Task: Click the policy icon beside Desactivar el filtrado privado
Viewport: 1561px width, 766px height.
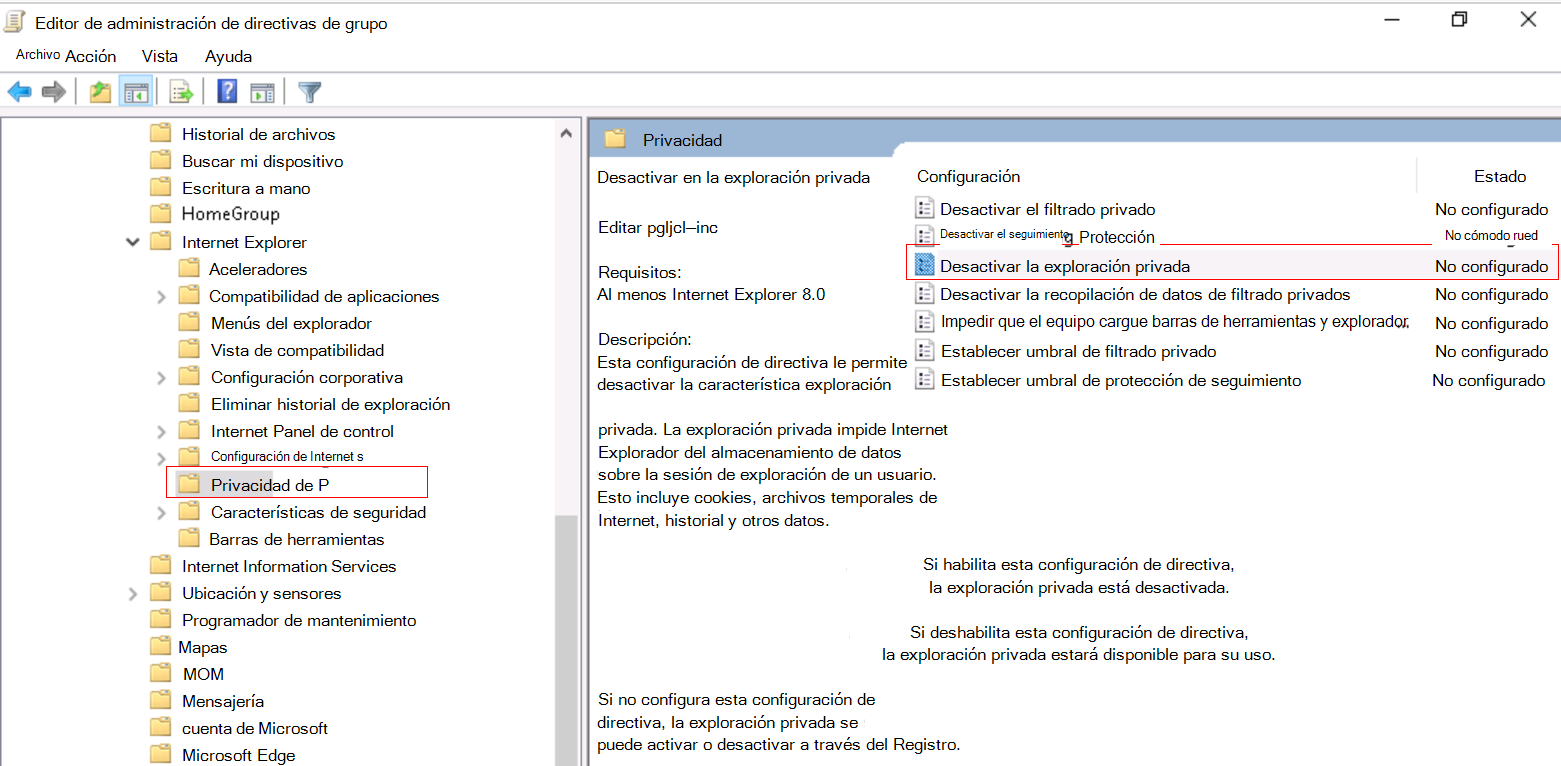Action: [x=925, y=209]
